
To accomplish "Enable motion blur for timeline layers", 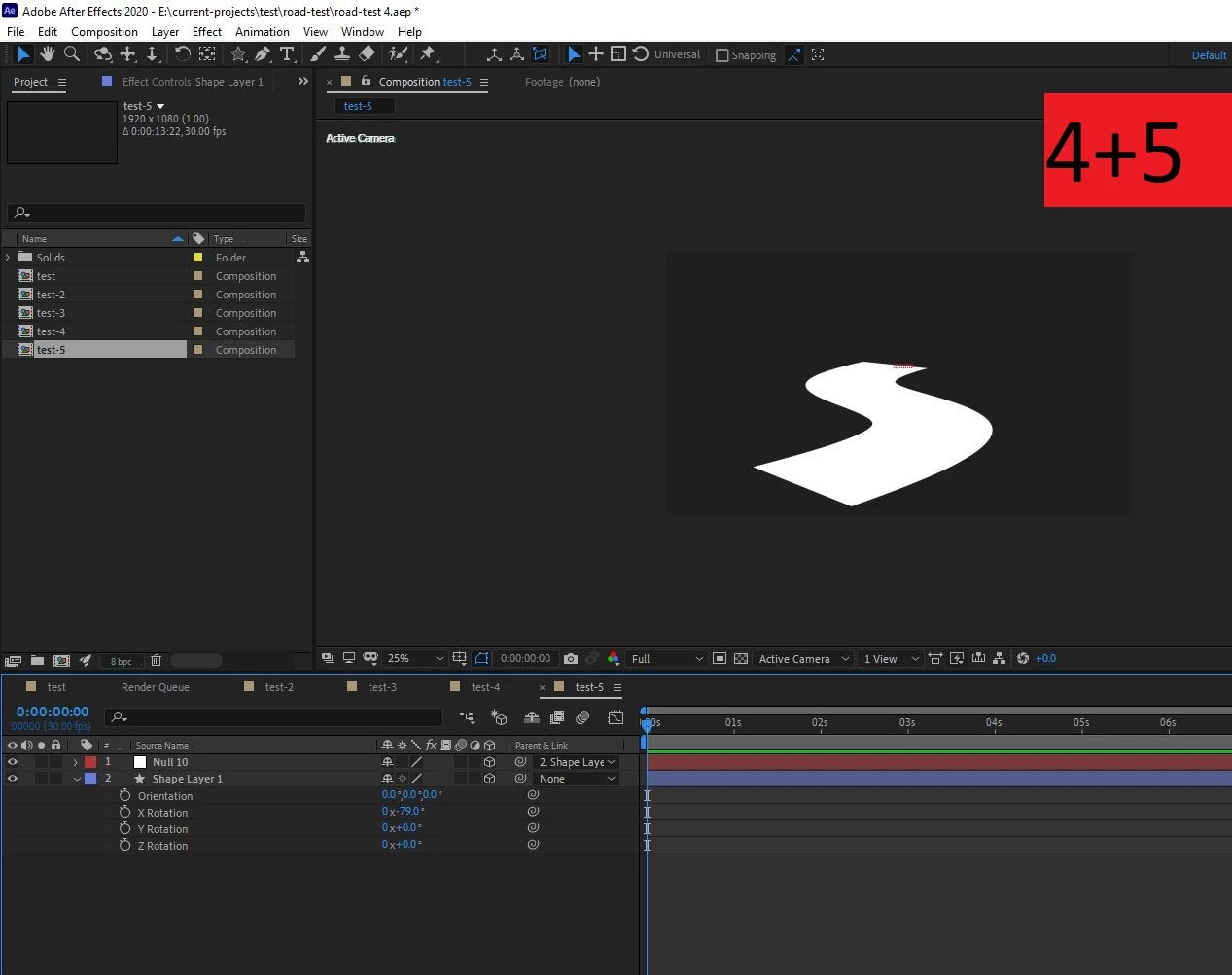I will 582,717.
